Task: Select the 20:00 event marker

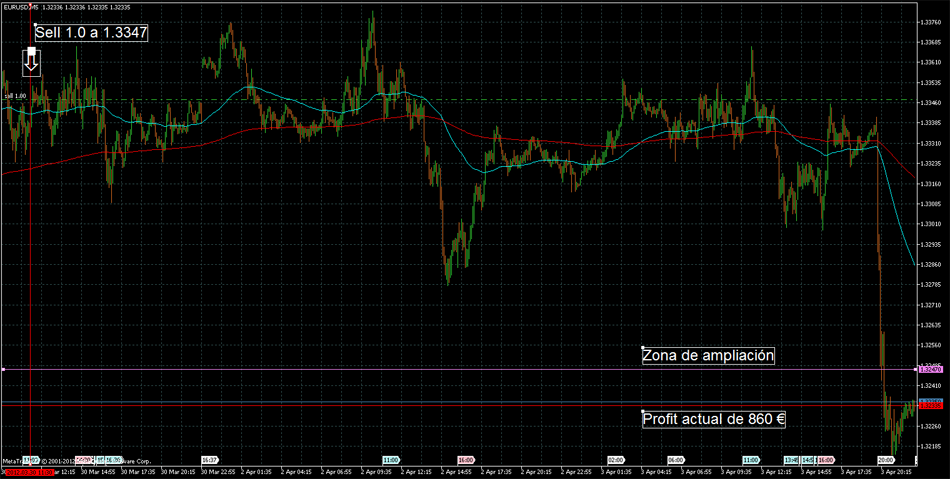Action: (x=885, y=460)
